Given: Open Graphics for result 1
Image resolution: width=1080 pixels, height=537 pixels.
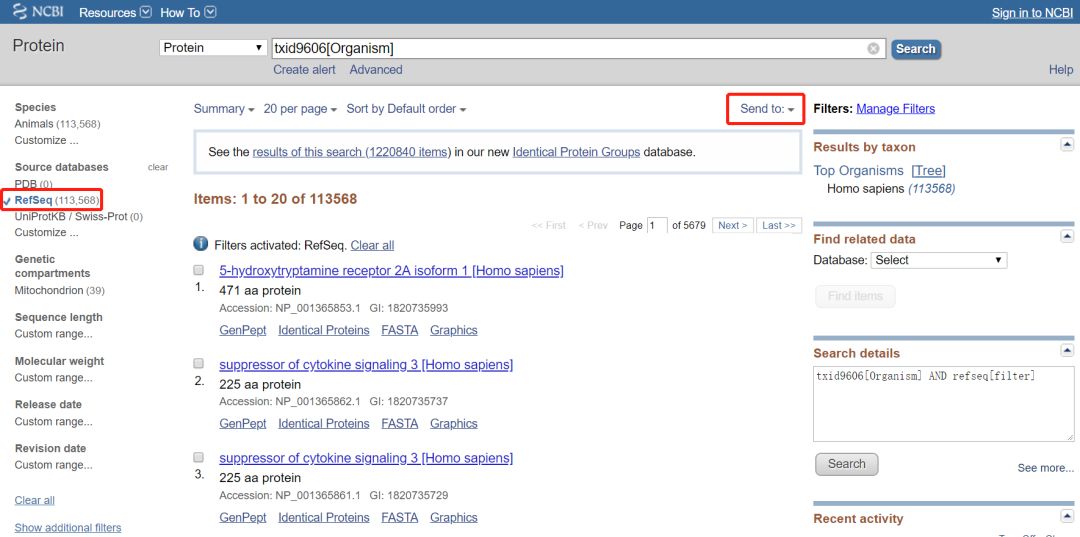Looking at the screenshot, I should coord(454,330).
